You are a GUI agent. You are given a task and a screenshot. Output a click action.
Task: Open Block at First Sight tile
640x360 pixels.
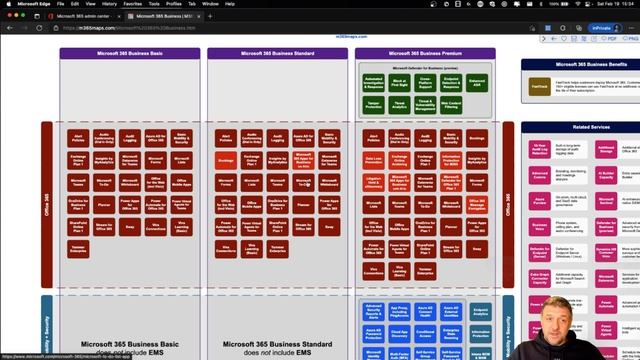[x=399, y=83]
